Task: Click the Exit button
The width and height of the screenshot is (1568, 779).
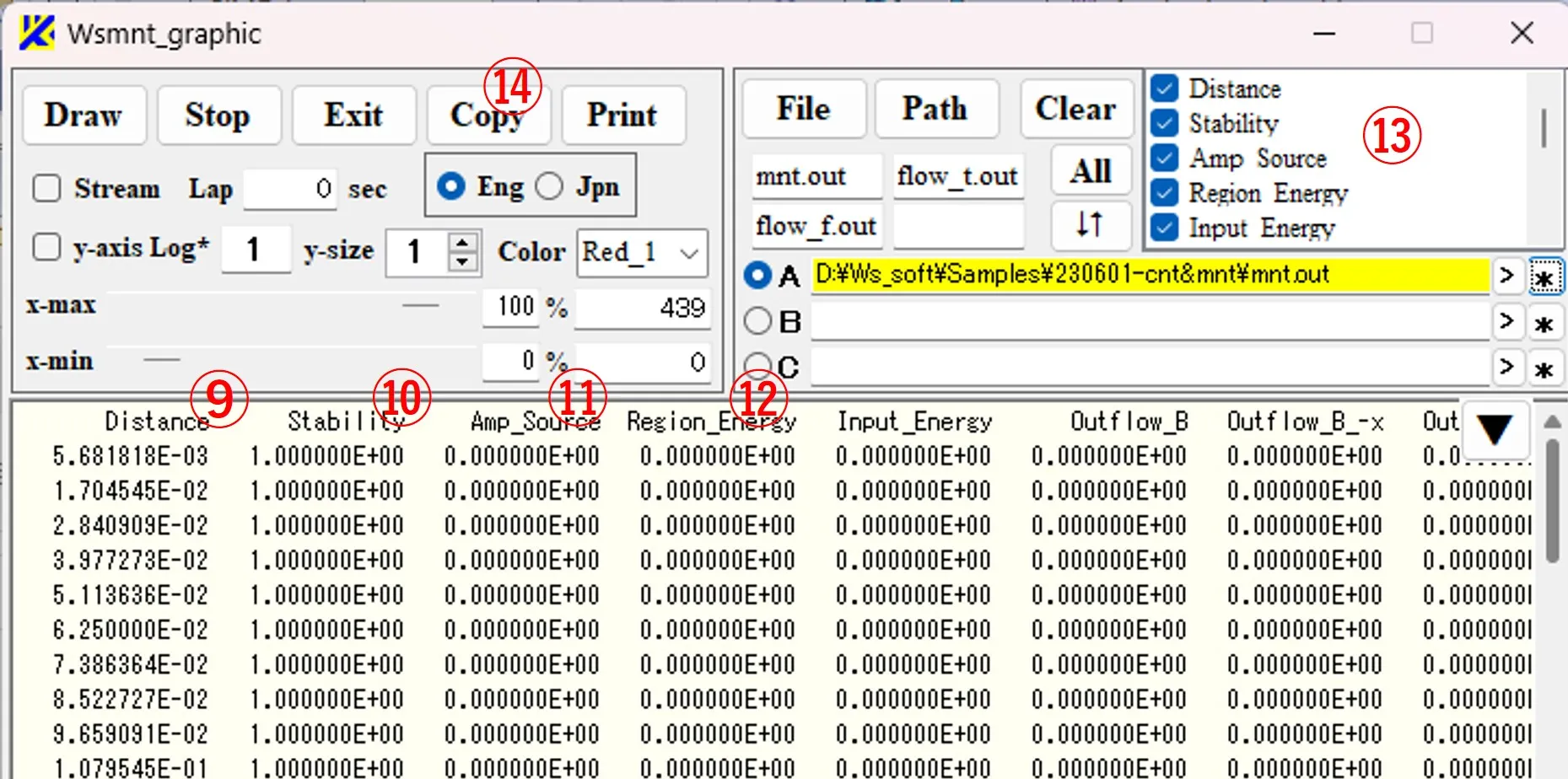Action: click(x=354, y=115)
